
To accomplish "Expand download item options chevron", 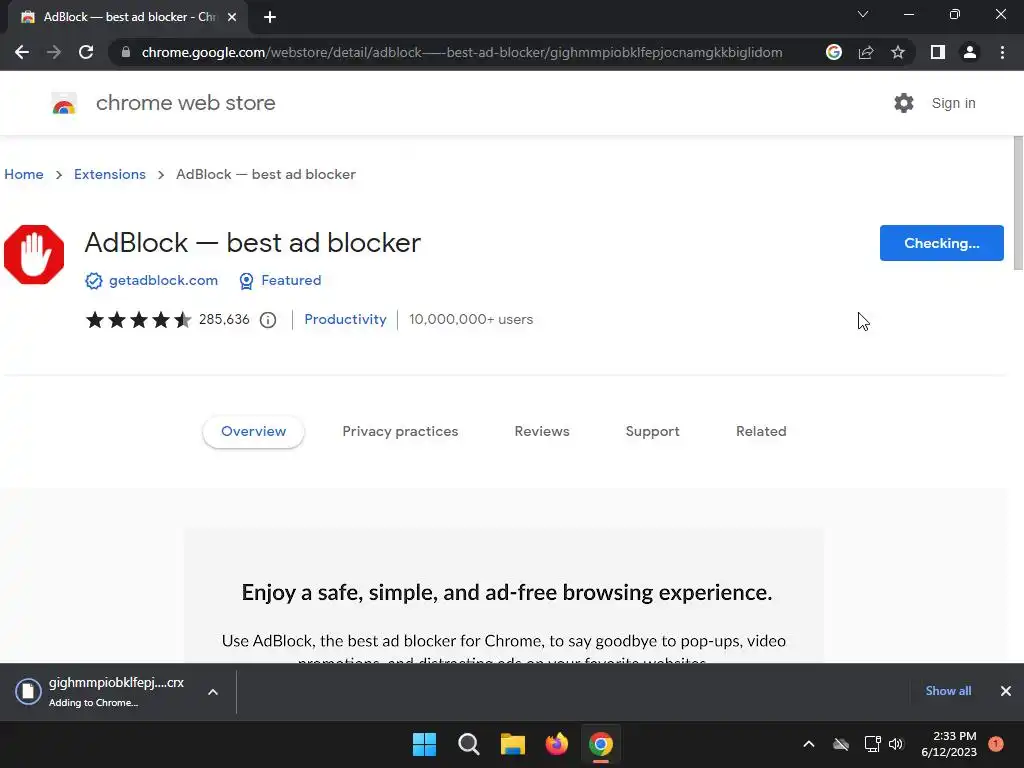I will pyautogui.click(x=213, y=692).
